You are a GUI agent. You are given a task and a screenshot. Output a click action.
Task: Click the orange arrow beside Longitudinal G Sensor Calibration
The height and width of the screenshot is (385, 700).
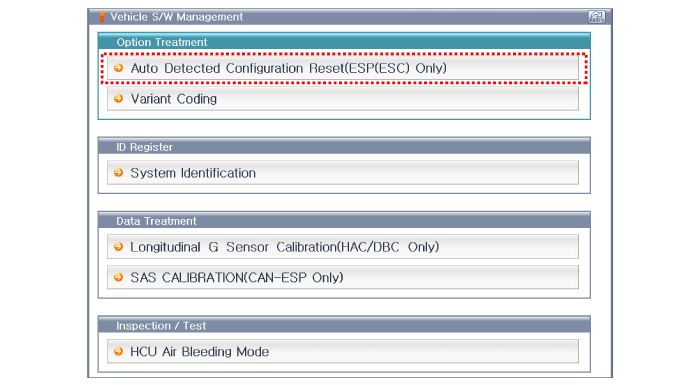coord(118,247)
